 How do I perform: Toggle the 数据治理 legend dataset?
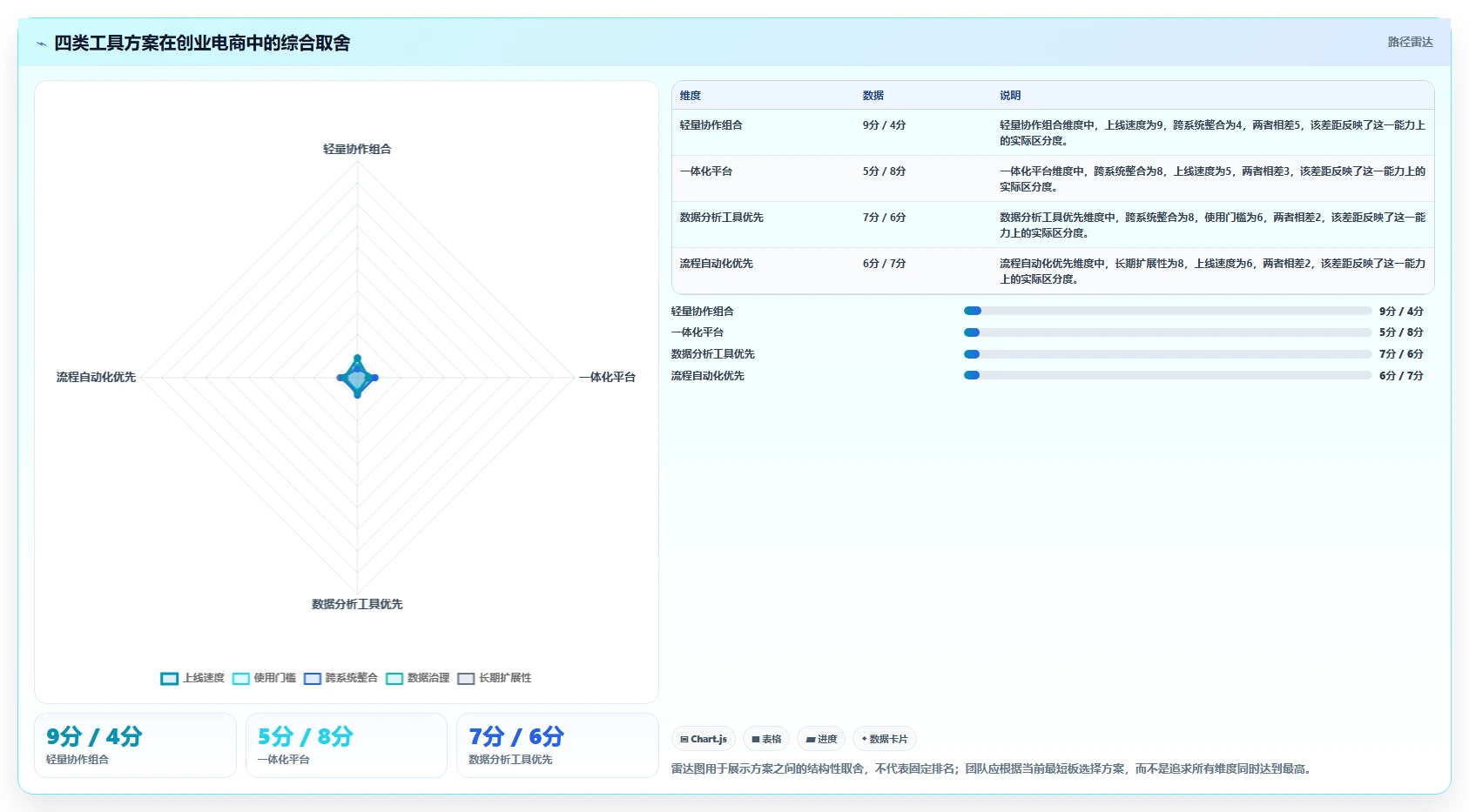point(417,678)
